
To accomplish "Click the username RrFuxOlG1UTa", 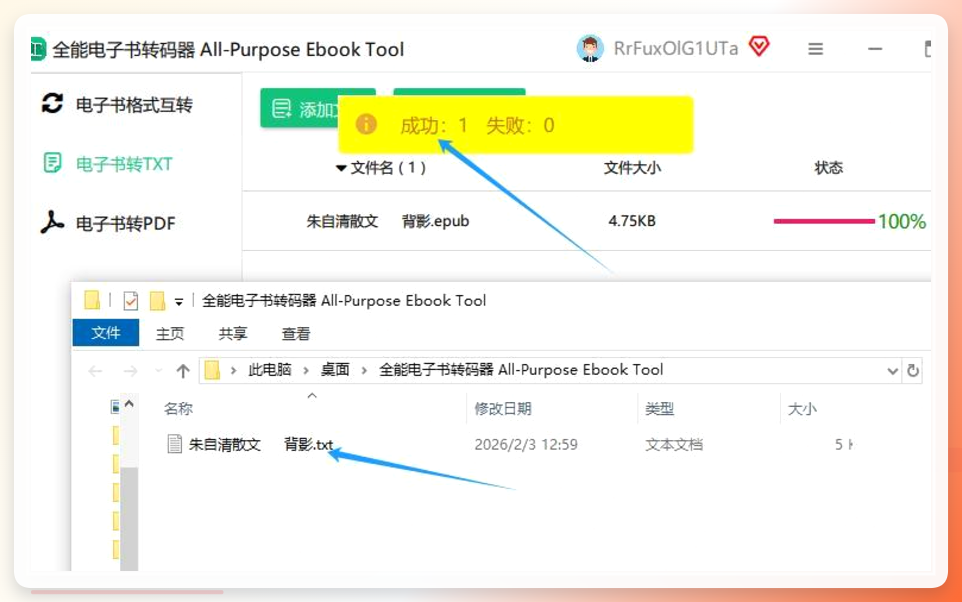I will 675,48.
